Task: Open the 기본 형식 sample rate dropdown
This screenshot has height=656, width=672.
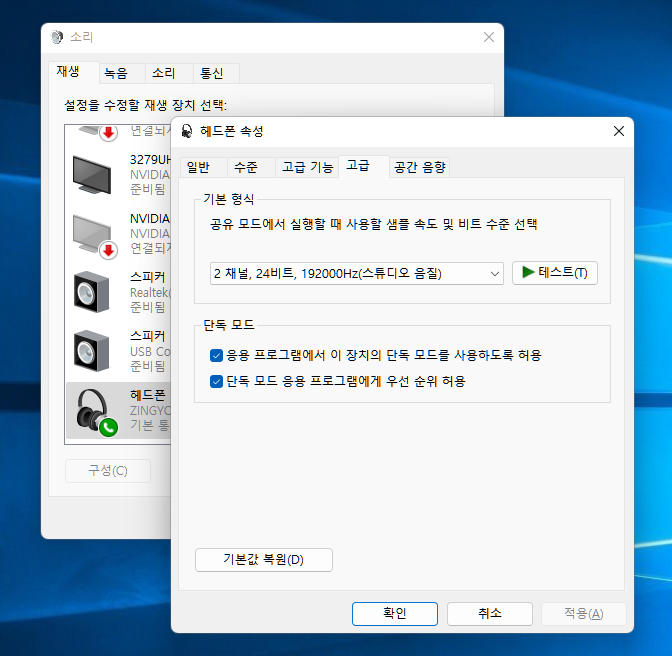Action: [x=357, y=273]
